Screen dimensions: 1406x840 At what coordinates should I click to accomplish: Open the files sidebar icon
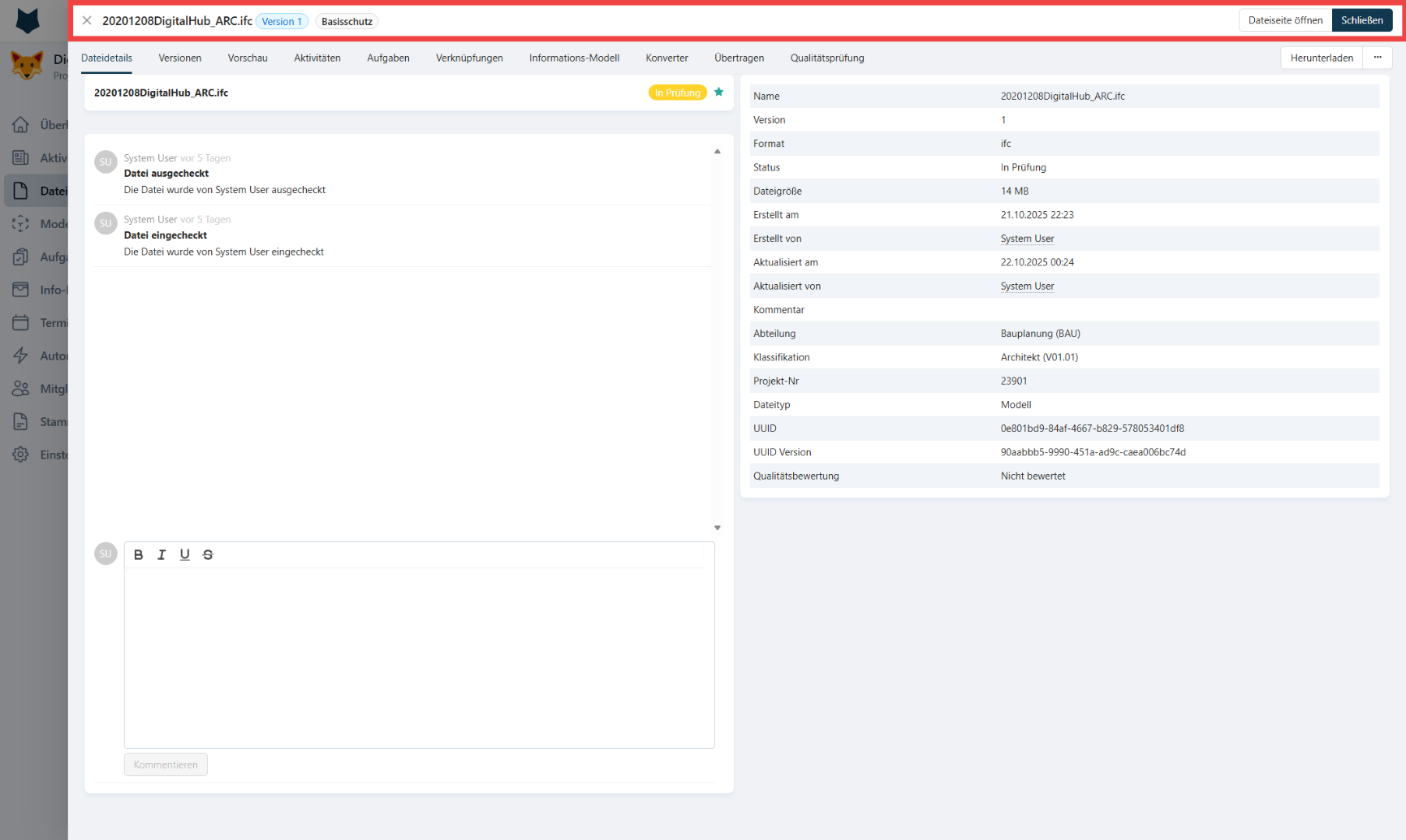pos(20,191)
